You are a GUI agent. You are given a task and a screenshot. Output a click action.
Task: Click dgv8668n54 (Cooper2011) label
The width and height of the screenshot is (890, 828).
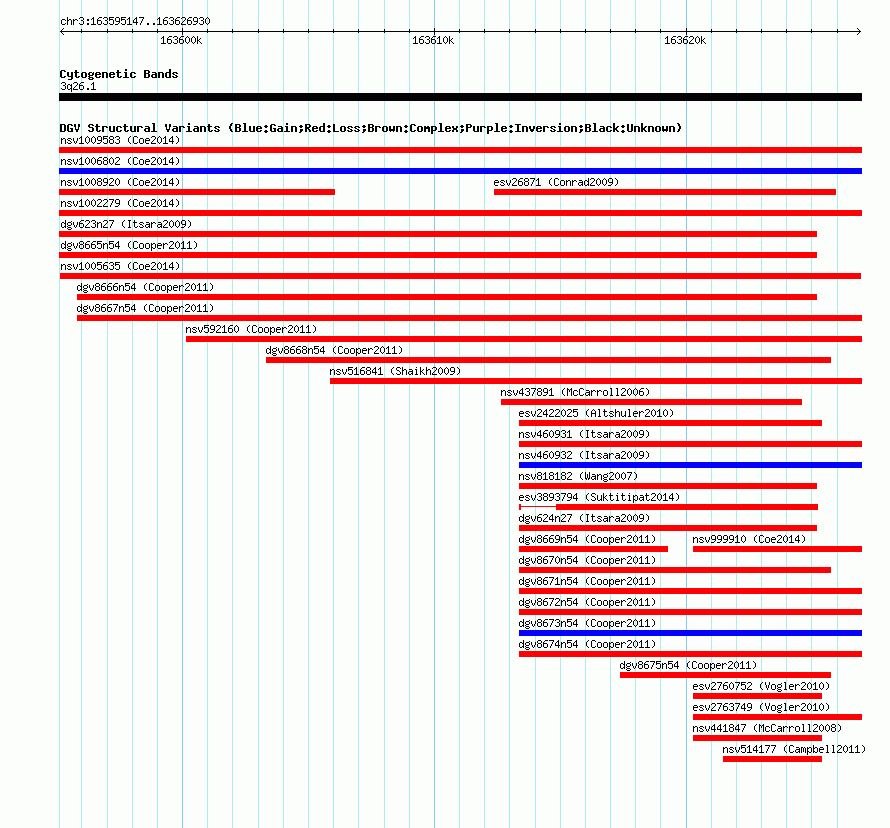334,350
